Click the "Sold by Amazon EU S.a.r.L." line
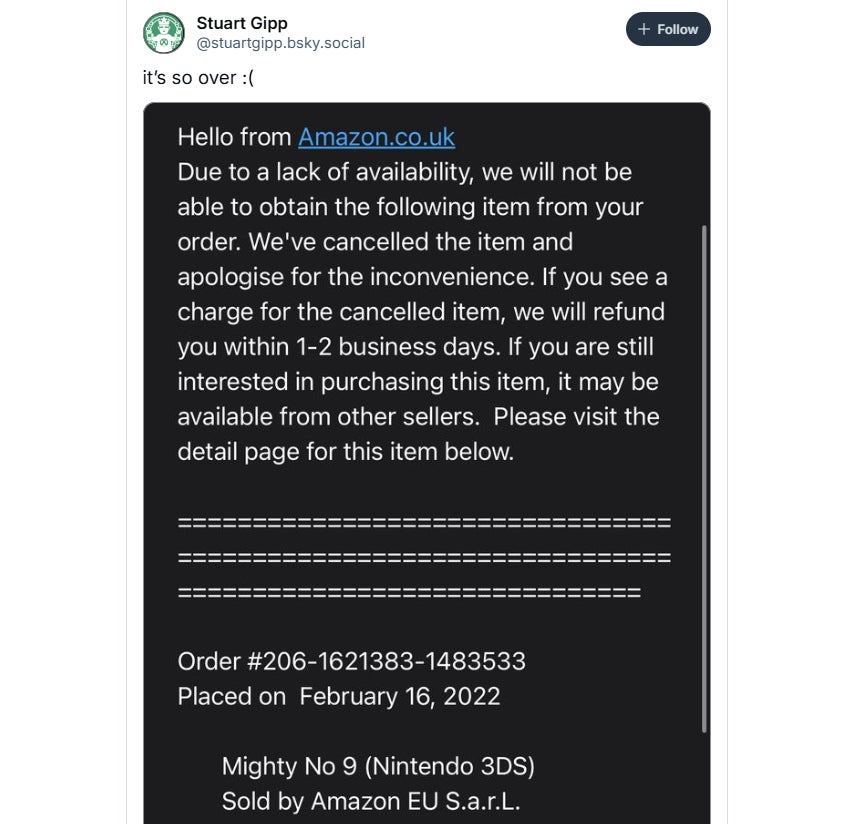The width and height of the screenshot is (856, 824). tap(369, 801)
